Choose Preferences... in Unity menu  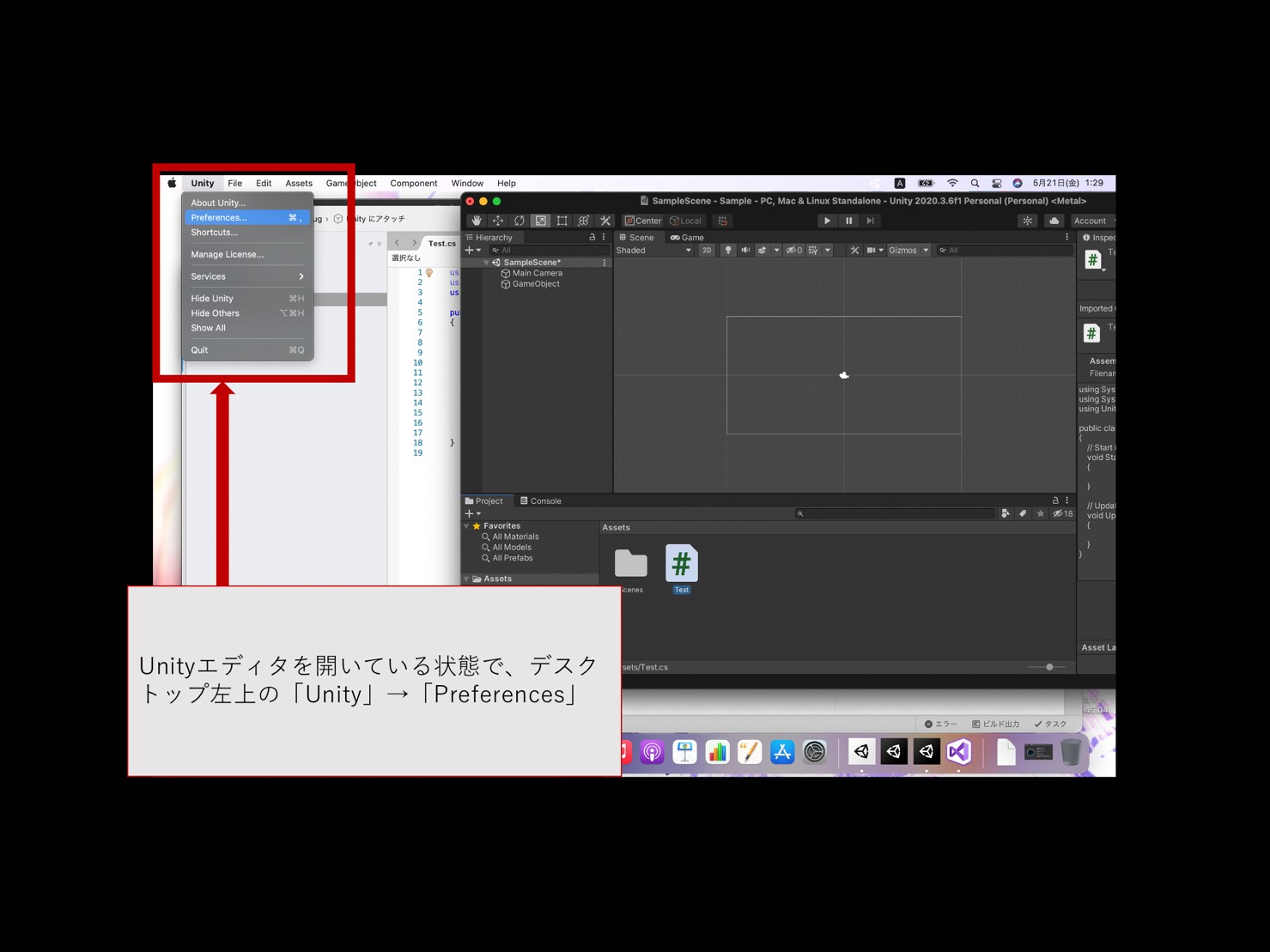pyautogui.click(x=248, y=218)
